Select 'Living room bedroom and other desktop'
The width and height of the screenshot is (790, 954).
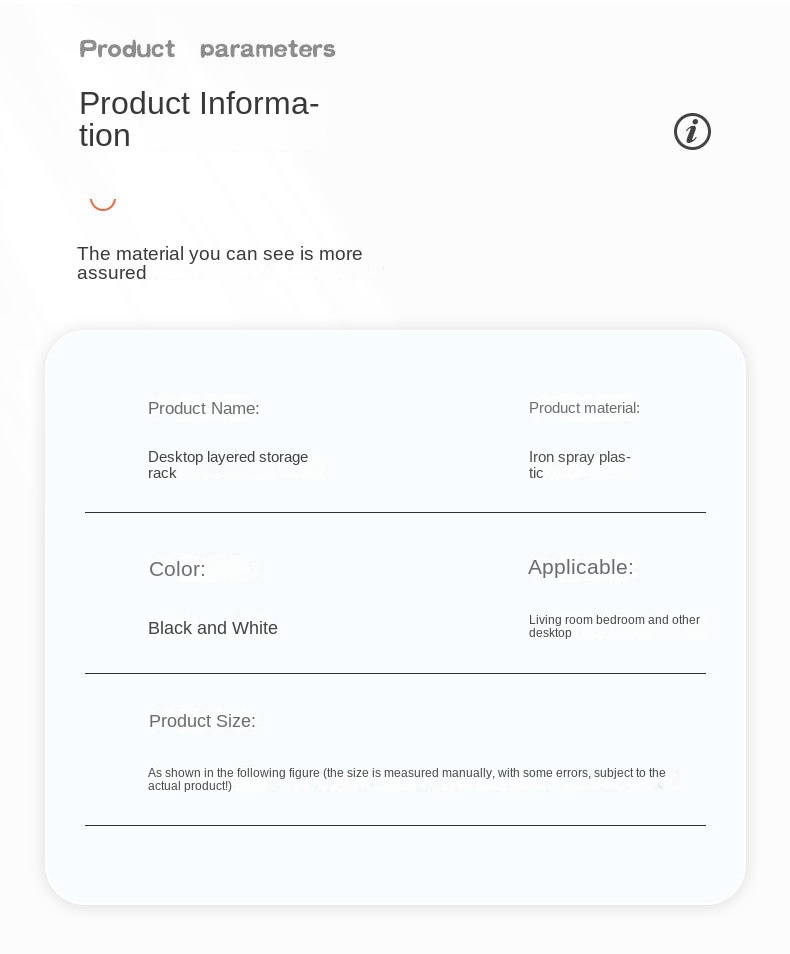click(x=614, y=626)
